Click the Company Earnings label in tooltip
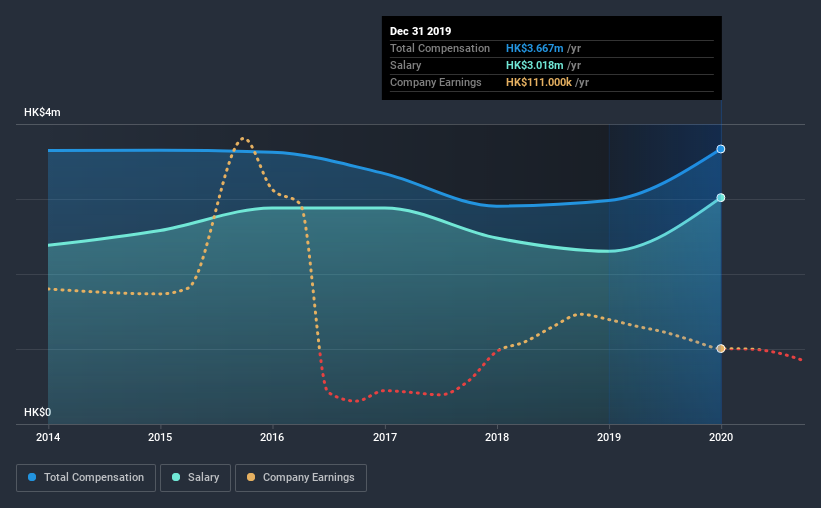The image size is (821, 508). pyautogui.click(x=436, y=82)
